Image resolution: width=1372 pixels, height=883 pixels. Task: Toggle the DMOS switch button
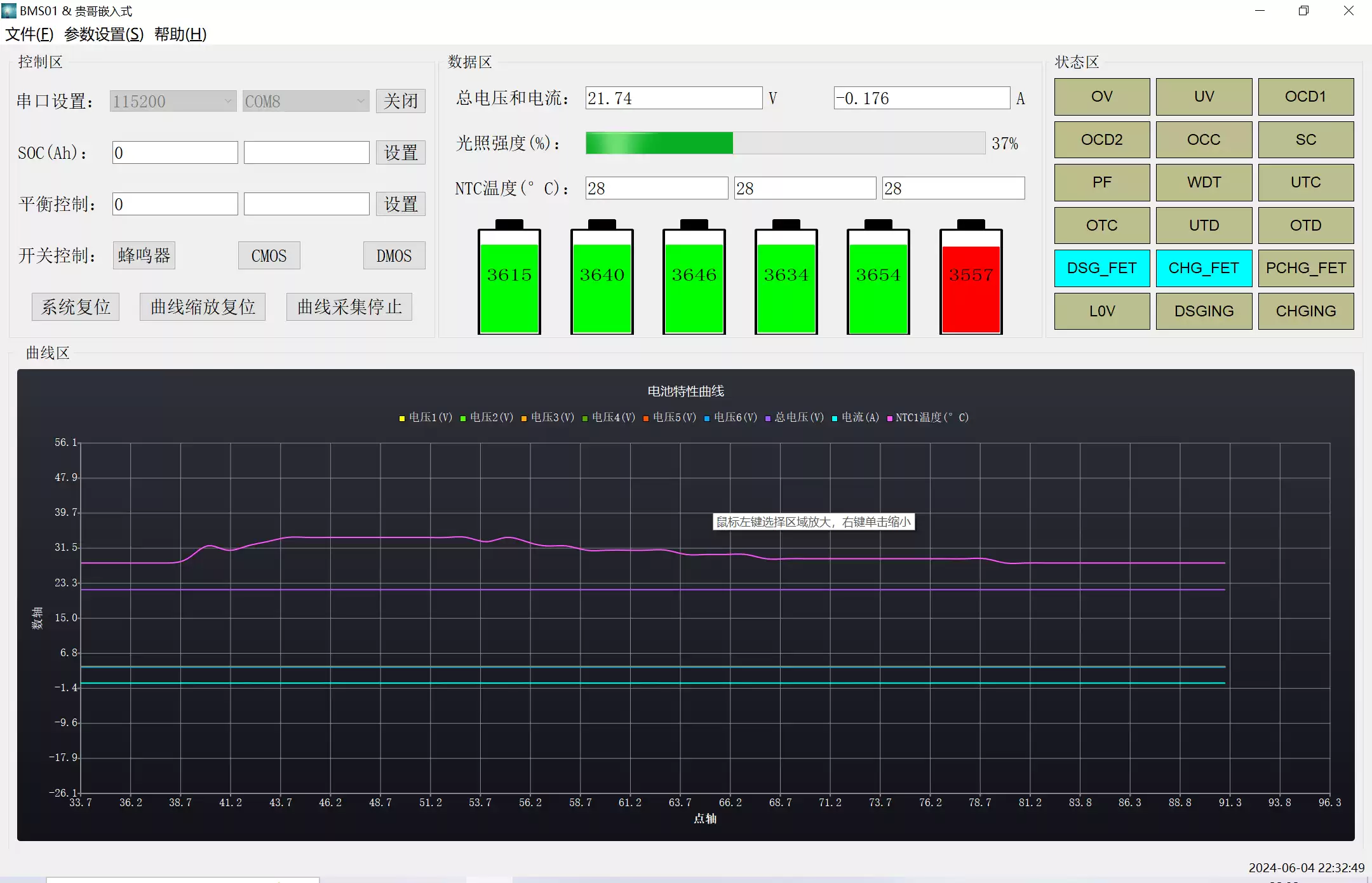(394, 255)
